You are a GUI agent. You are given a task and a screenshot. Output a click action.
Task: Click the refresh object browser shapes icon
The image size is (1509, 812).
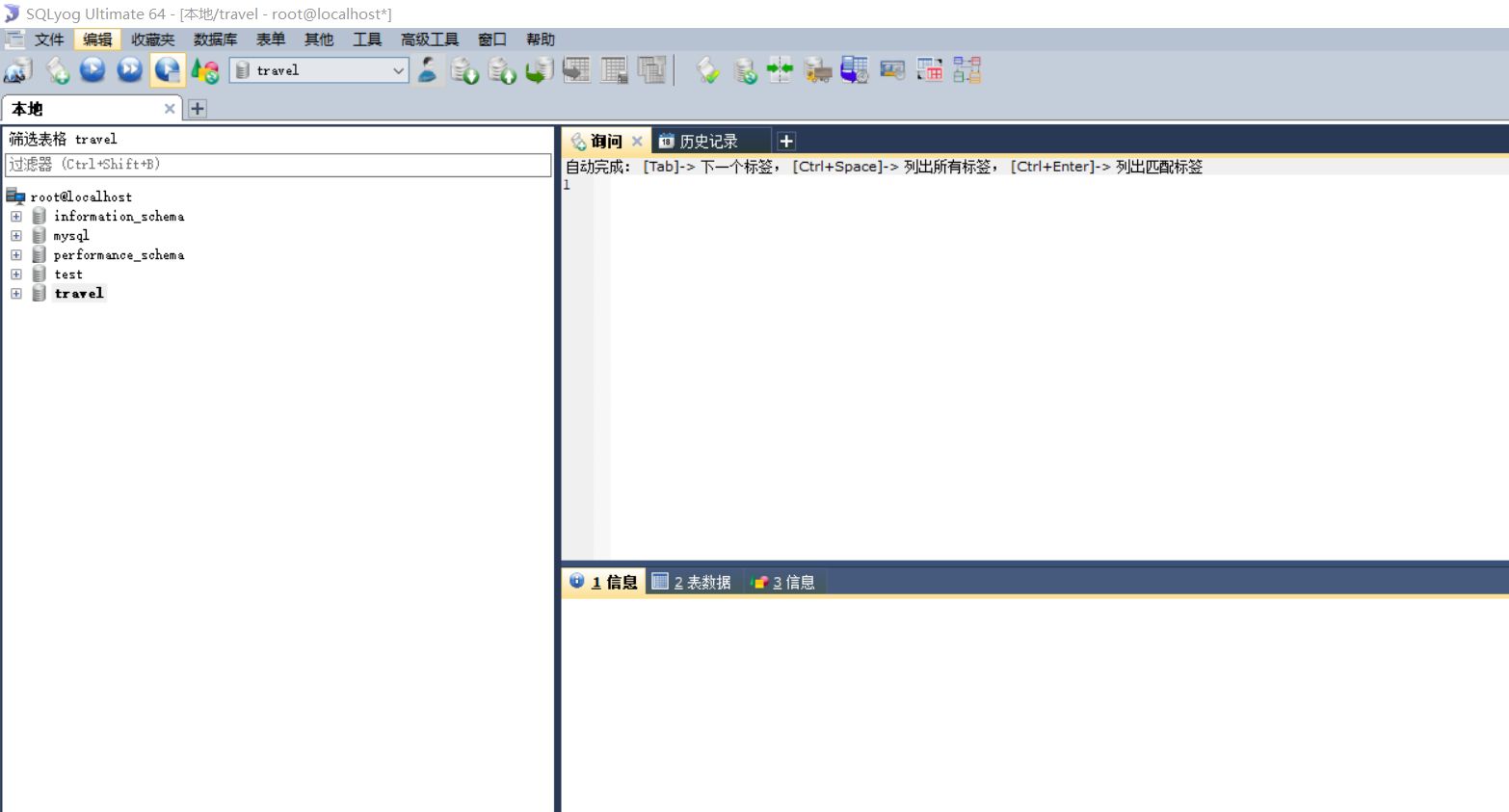point(205,70)
